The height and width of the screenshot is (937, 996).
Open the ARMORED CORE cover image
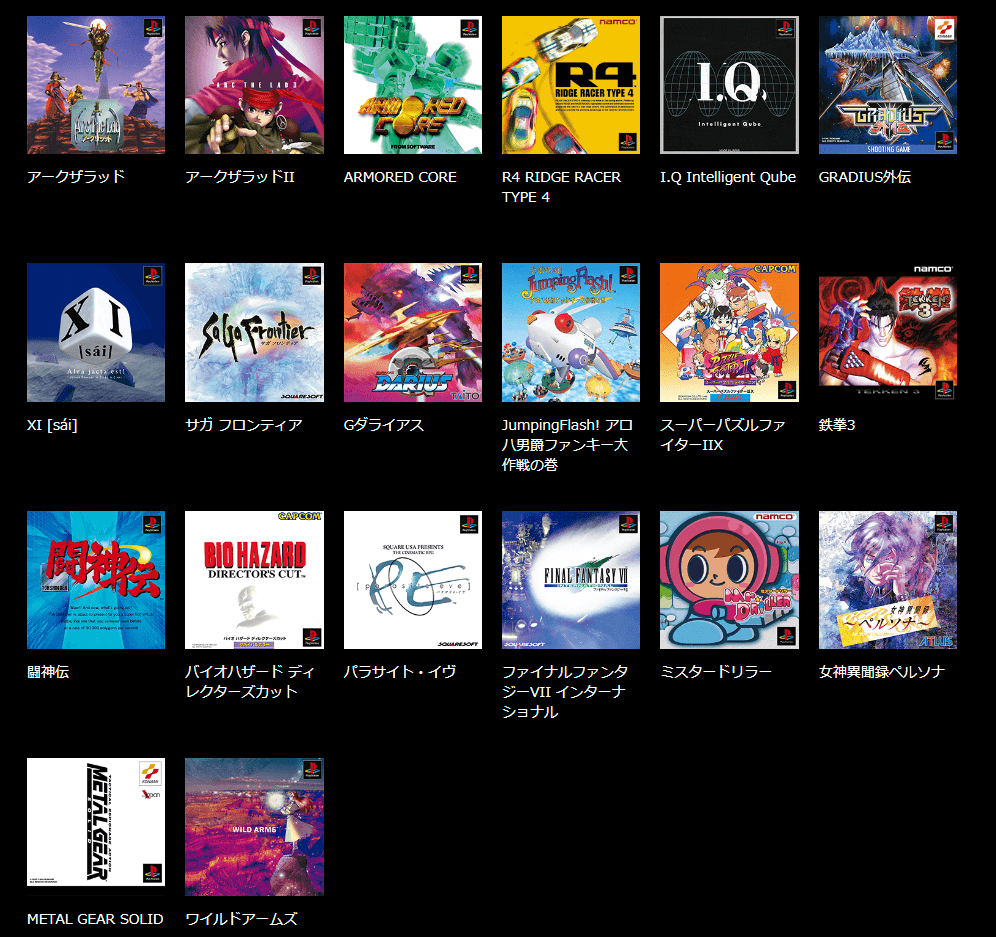tap(411, 84)
